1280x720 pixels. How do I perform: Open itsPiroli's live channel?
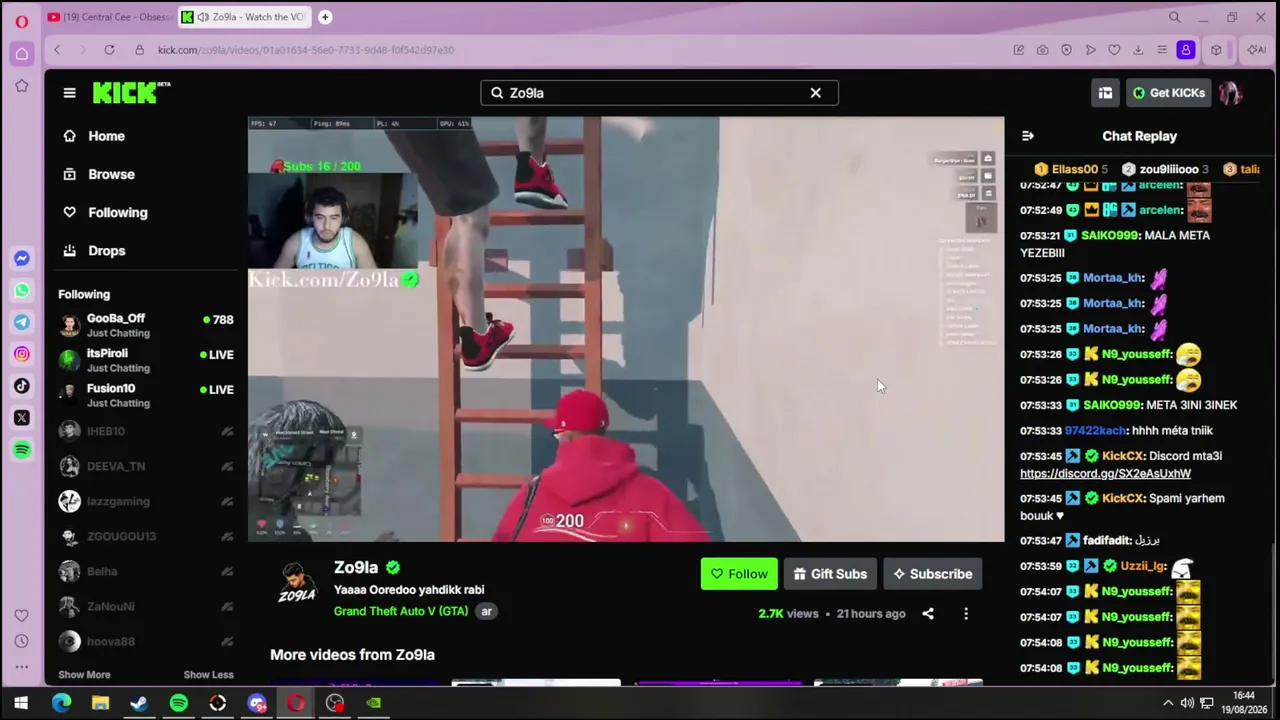pos(146,360)
